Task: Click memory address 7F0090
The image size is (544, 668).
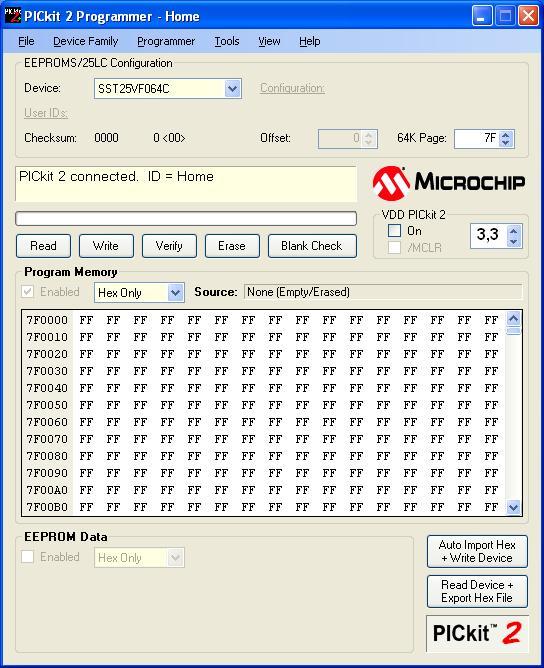Action: tap(47, 473)
